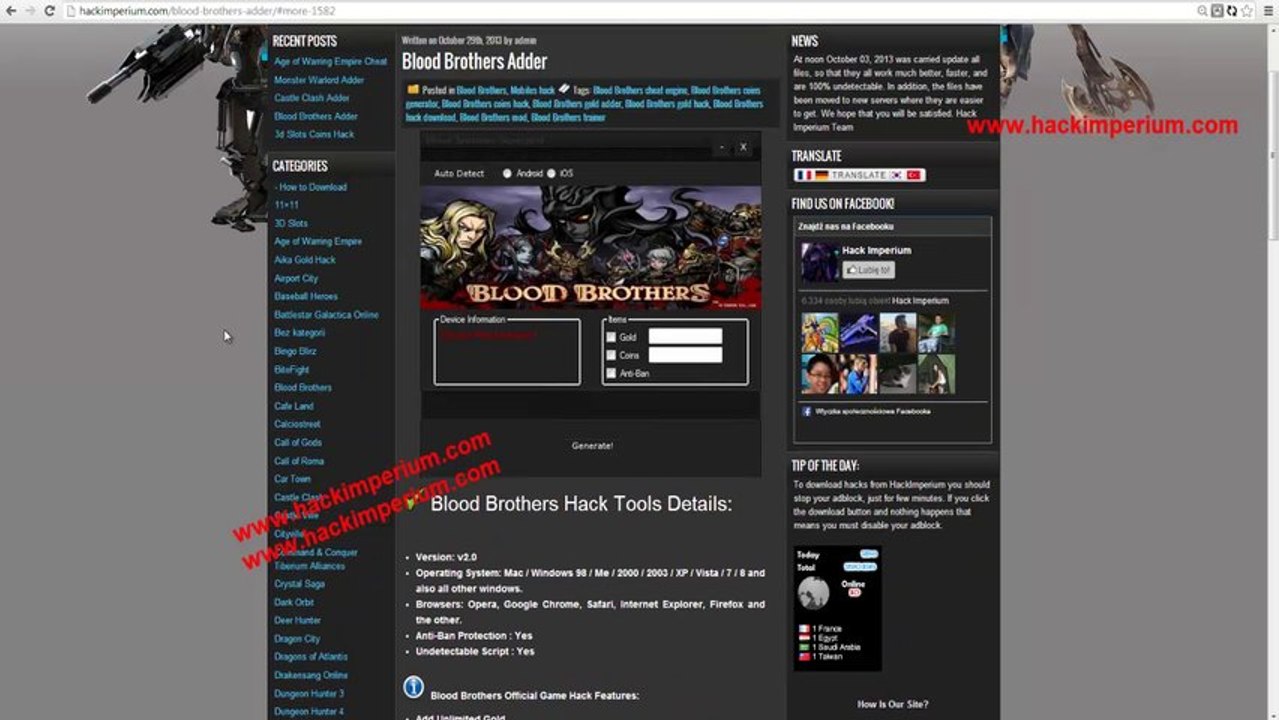Click the blue info icon beside Hack Features
This screenshot has width=1279, height=720.
pos(413,687)
